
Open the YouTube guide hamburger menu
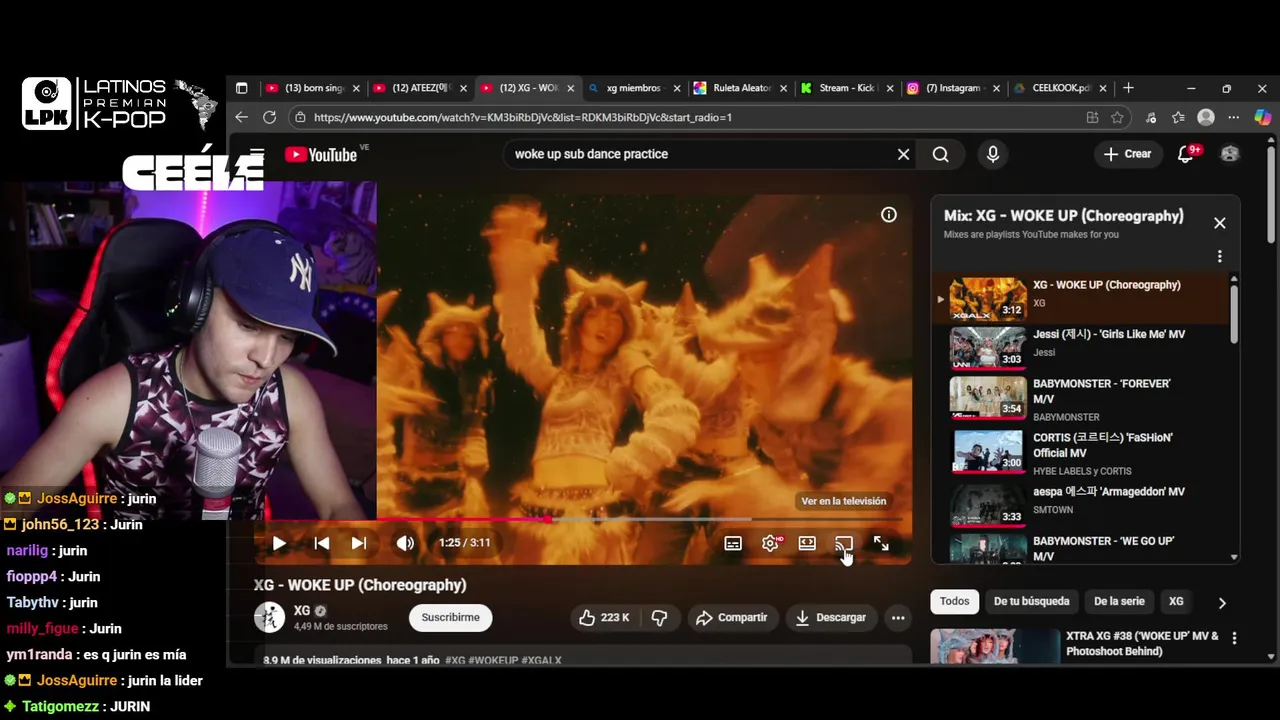[257, 154]
